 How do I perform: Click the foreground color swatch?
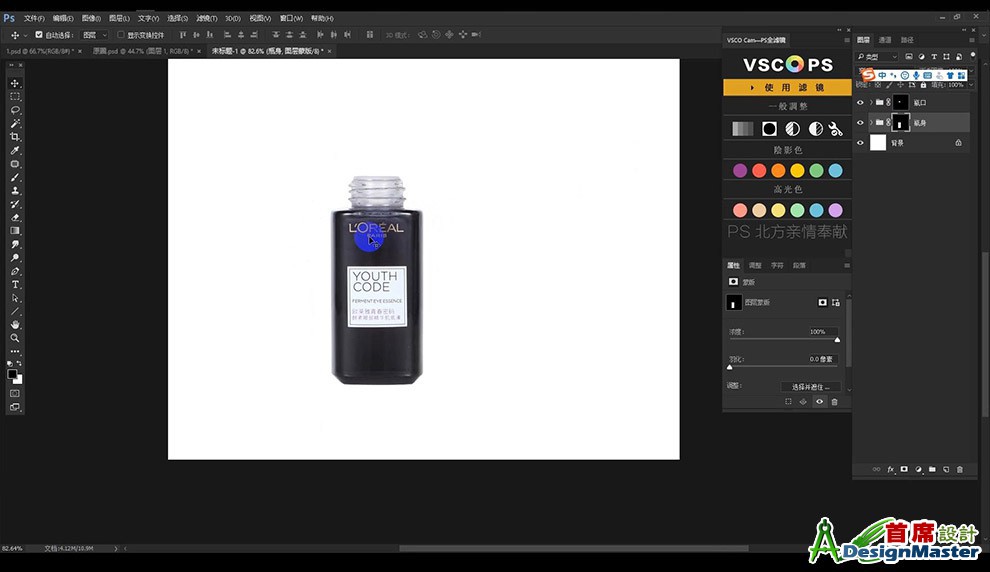tap(12, 374)
